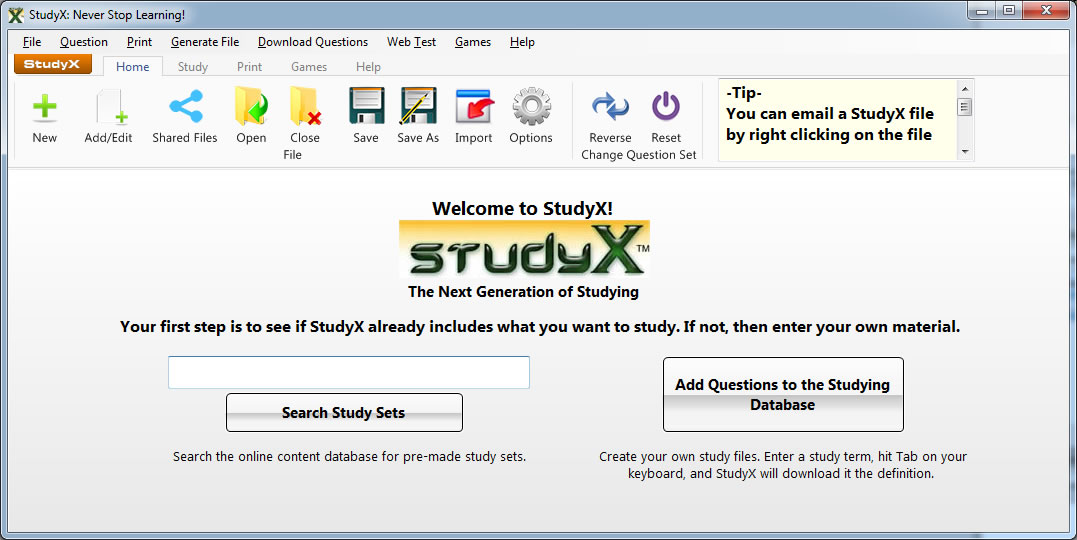The height and width of the screenshot is (540, 1077).
Task: Click the Search Study Sets button
Action: click(x=344, y=412)
